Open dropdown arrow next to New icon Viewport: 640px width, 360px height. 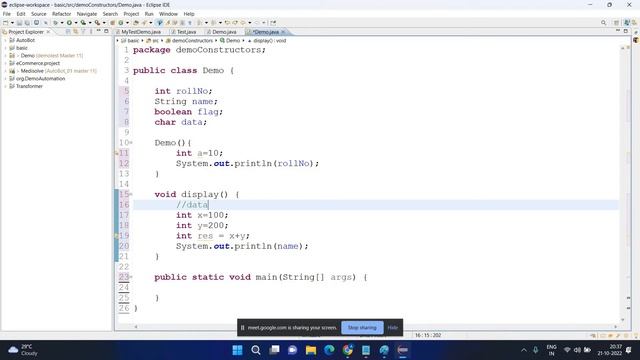(12, 23)
